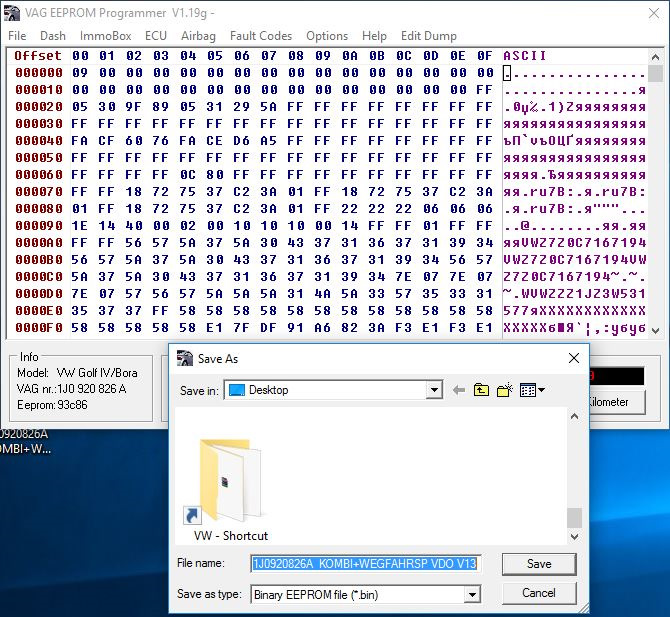Click the Cancel button
The height and width of the screenshot is (617, 670).
(x=539, y=593)
